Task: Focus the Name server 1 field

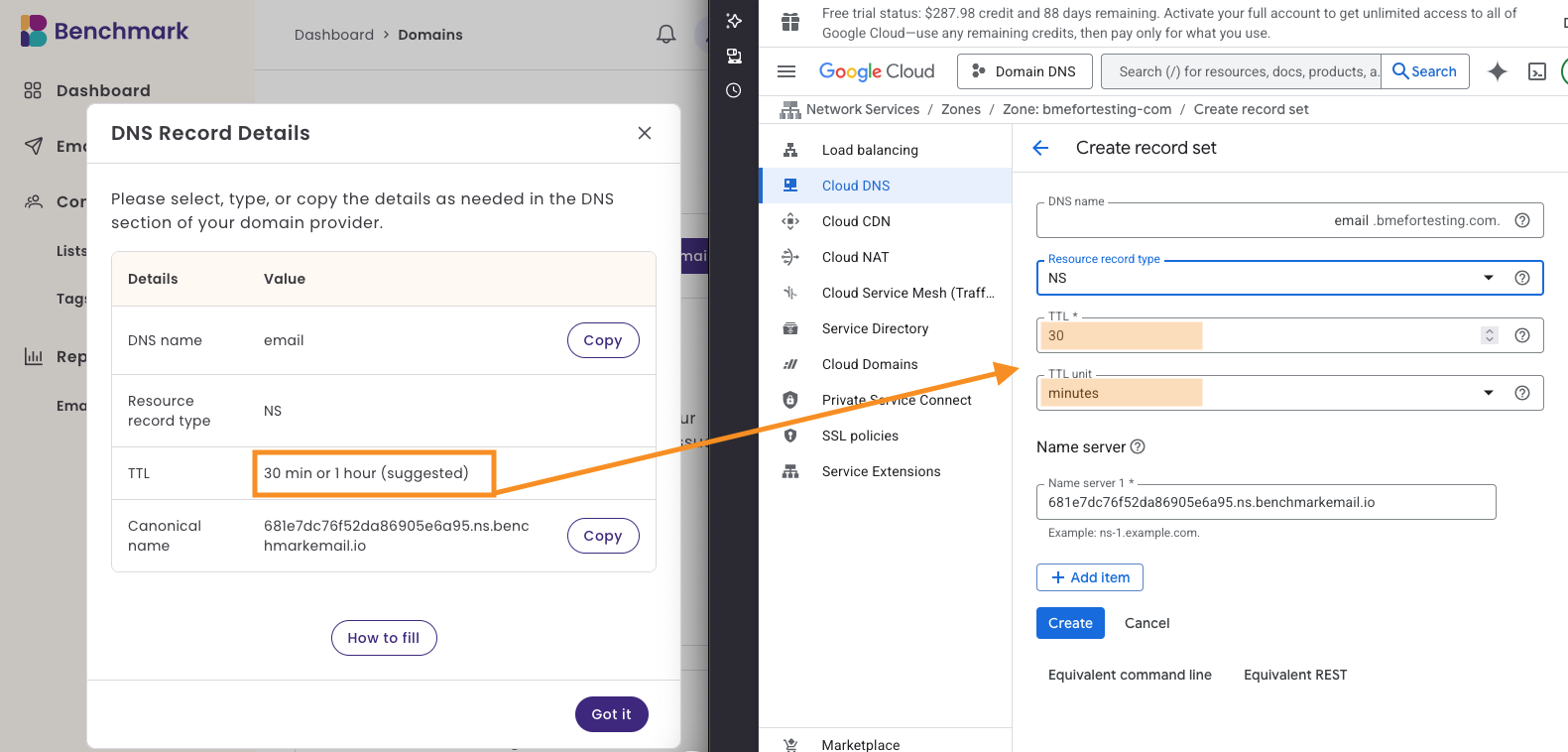Action: 1266,502
